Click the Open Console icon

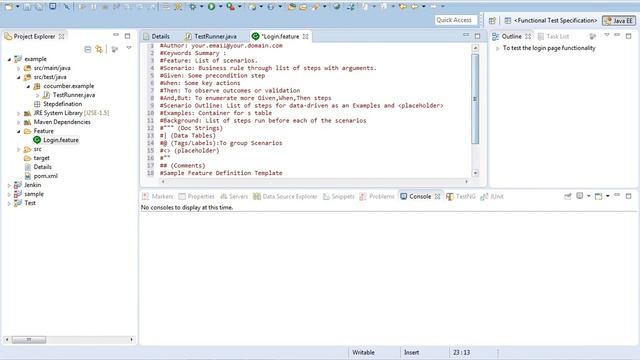pyautogui.click(x=598, y=196)
